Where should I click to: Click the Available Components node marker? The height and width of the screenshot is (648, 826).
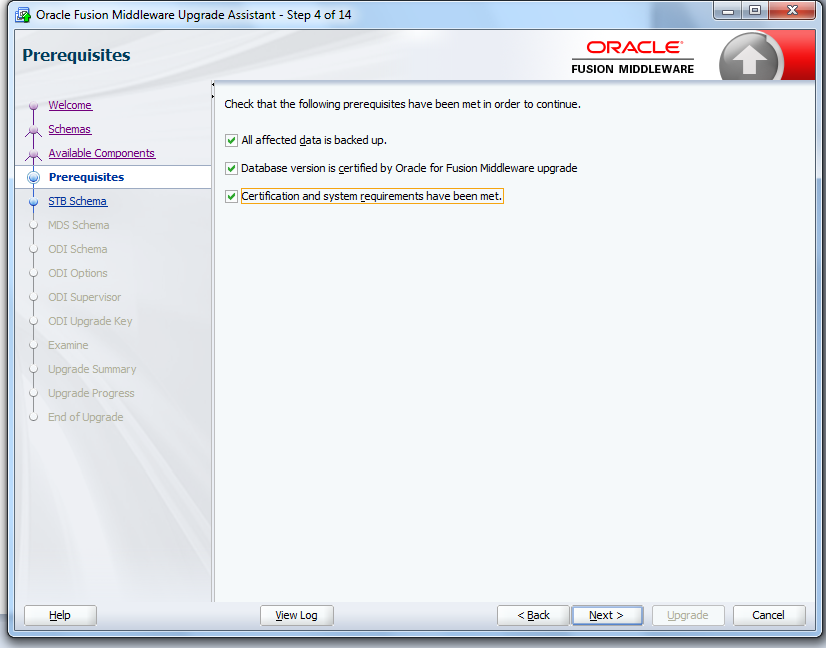coord(33,154)
